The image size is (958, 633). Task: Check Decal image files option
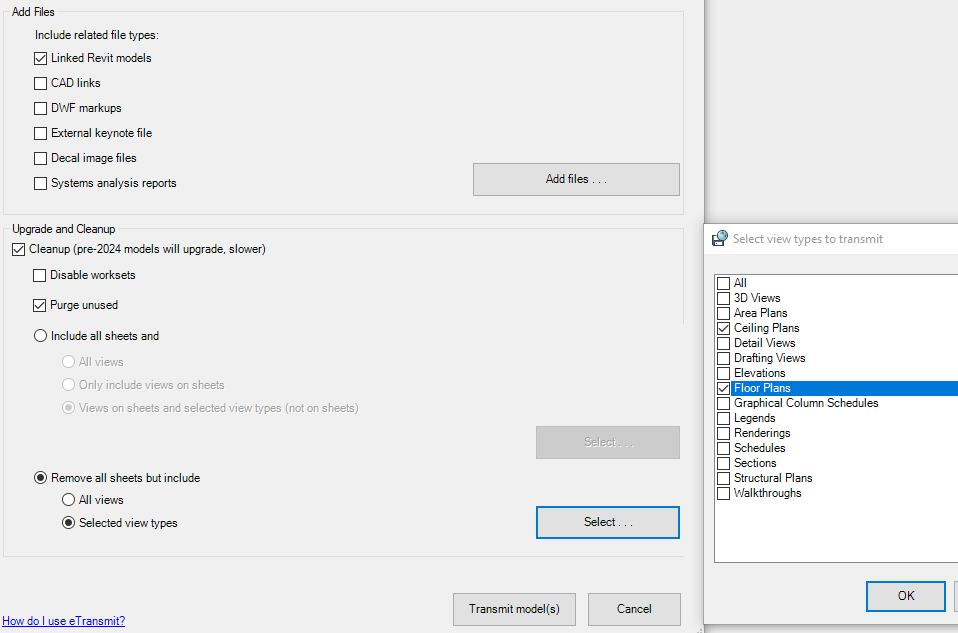[x=40, y=159]
